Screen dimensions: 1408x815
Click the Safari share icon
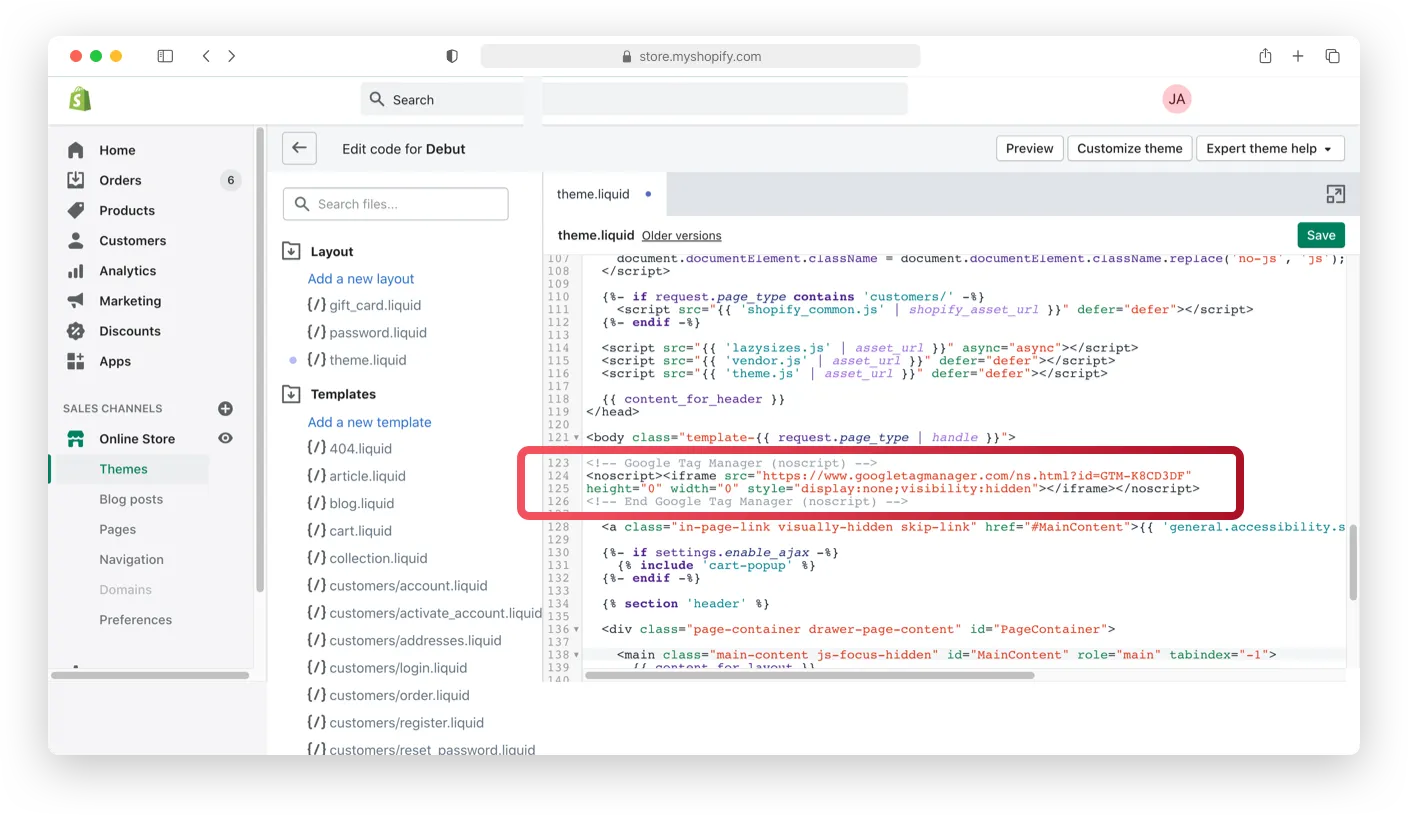tap(1265, 56)
